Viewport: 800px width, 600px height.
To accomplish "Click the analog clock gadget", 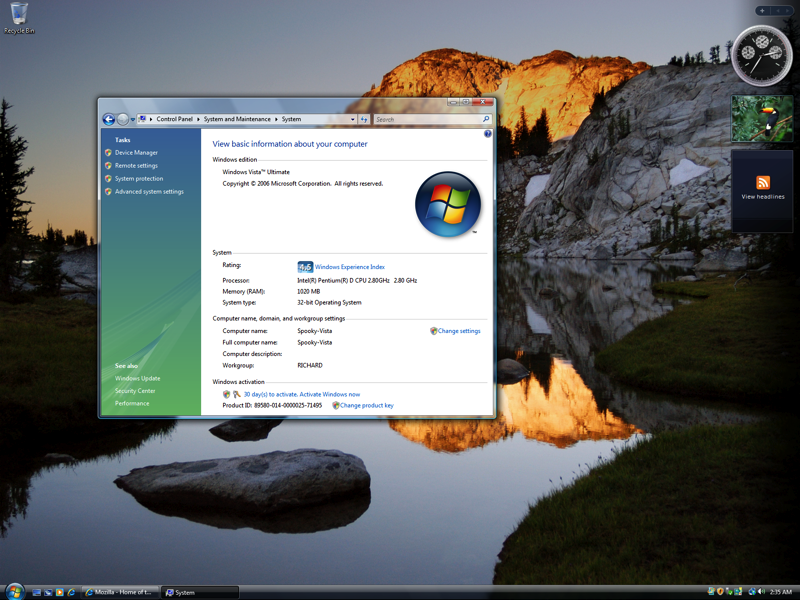I will 762,56.
